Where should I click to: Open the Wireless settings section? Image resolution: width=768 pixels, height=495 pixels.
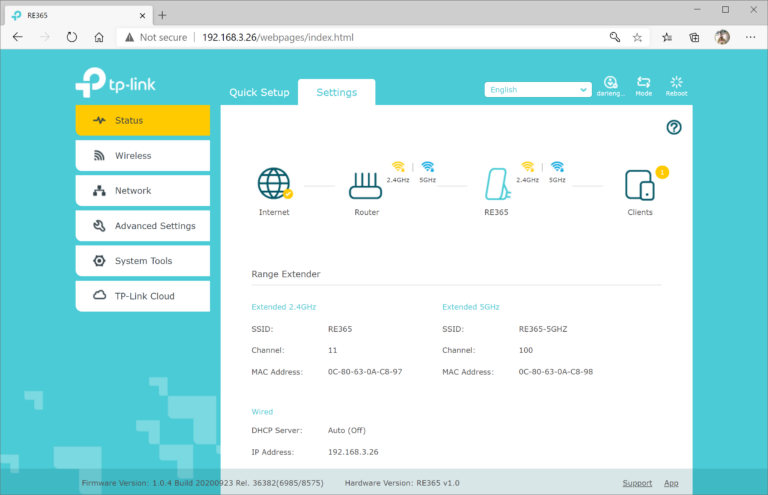click(143, 155)
